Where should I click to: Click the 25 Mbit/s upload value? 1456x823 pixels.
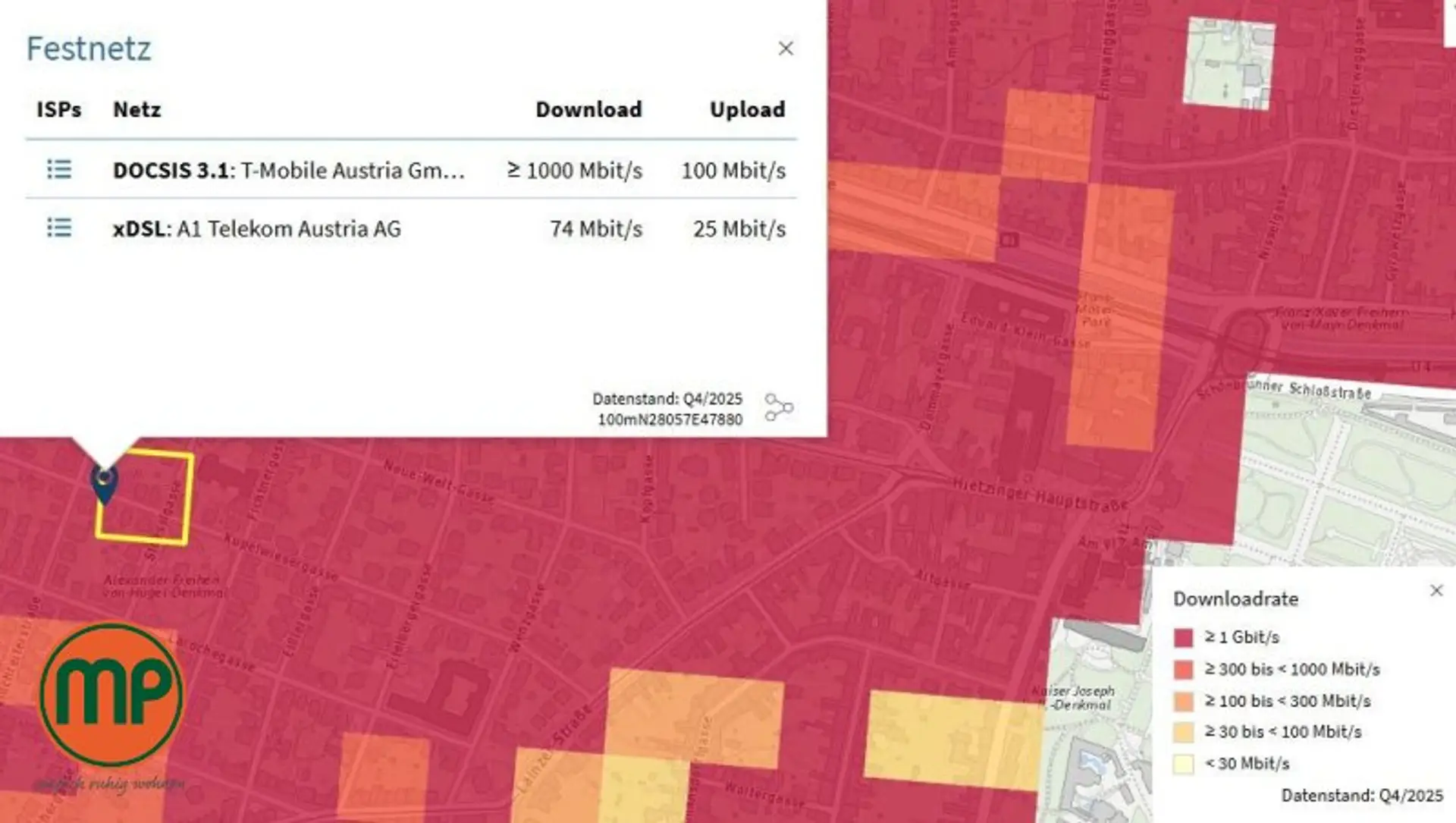point(739,228)
